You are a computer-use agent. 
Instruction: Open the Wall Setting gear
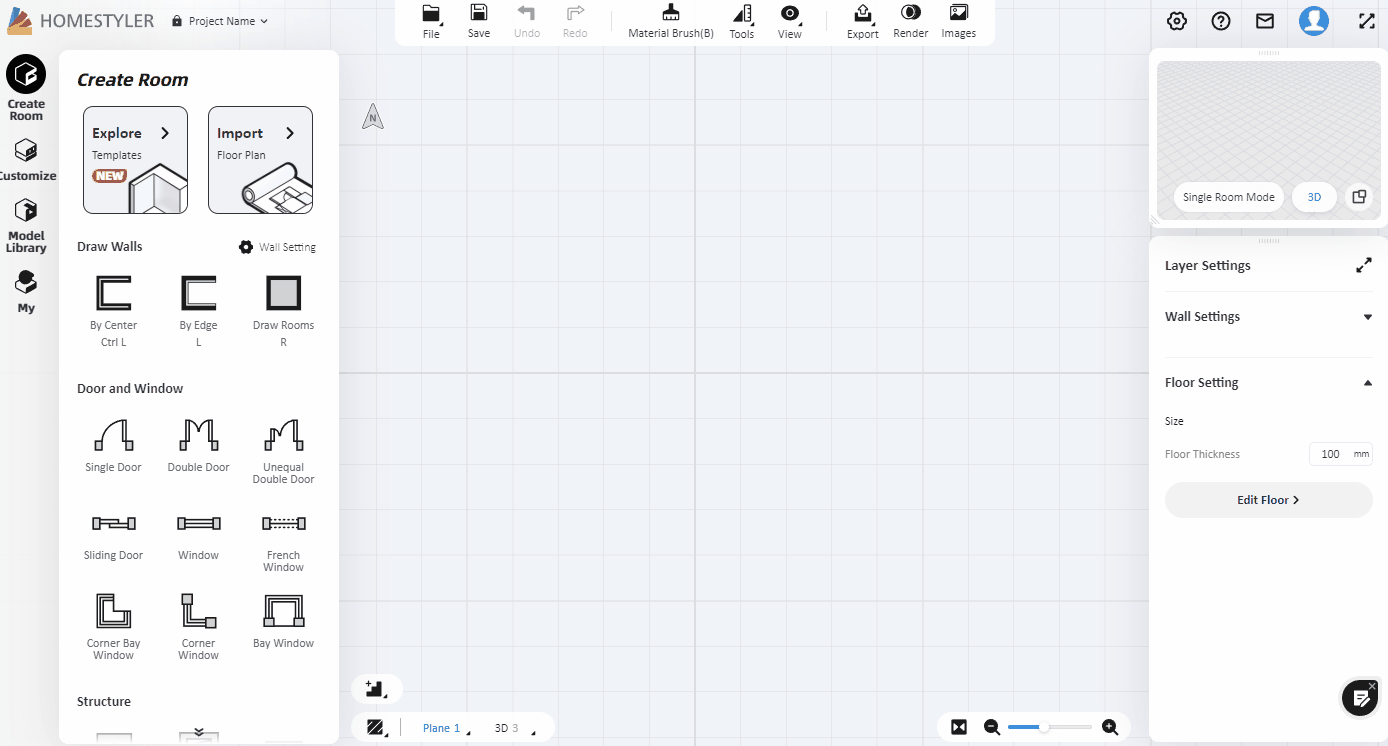coord(246,246)
